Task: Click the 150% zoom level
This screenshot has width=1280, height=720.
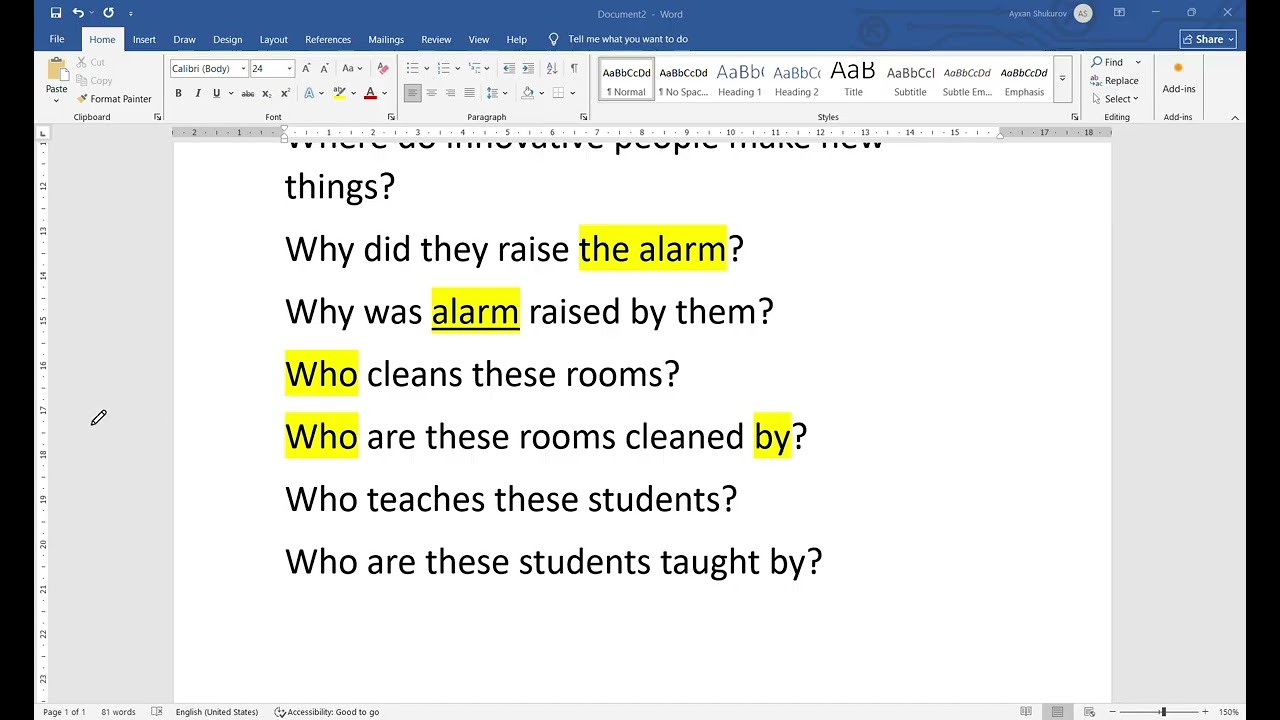Action: pos(1228,712)
